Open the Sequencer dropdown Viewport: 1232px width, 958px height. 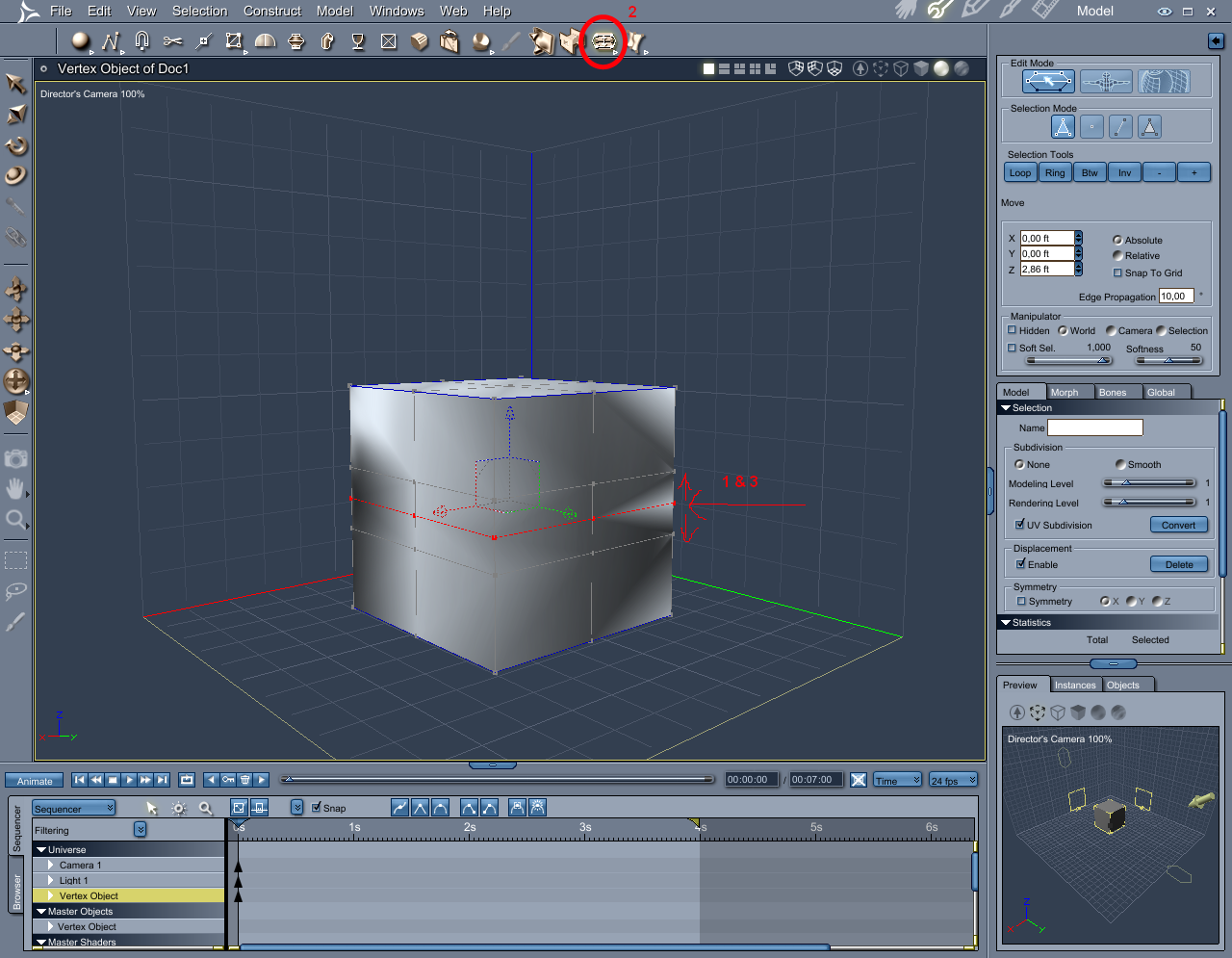coord(74,808)
